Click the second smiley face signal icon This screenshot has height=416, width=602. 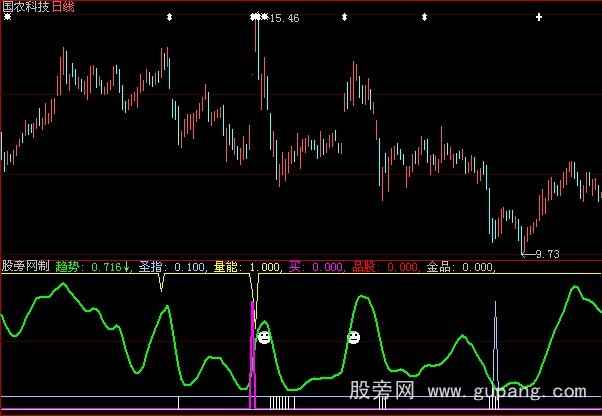click(x=354, y=338)
